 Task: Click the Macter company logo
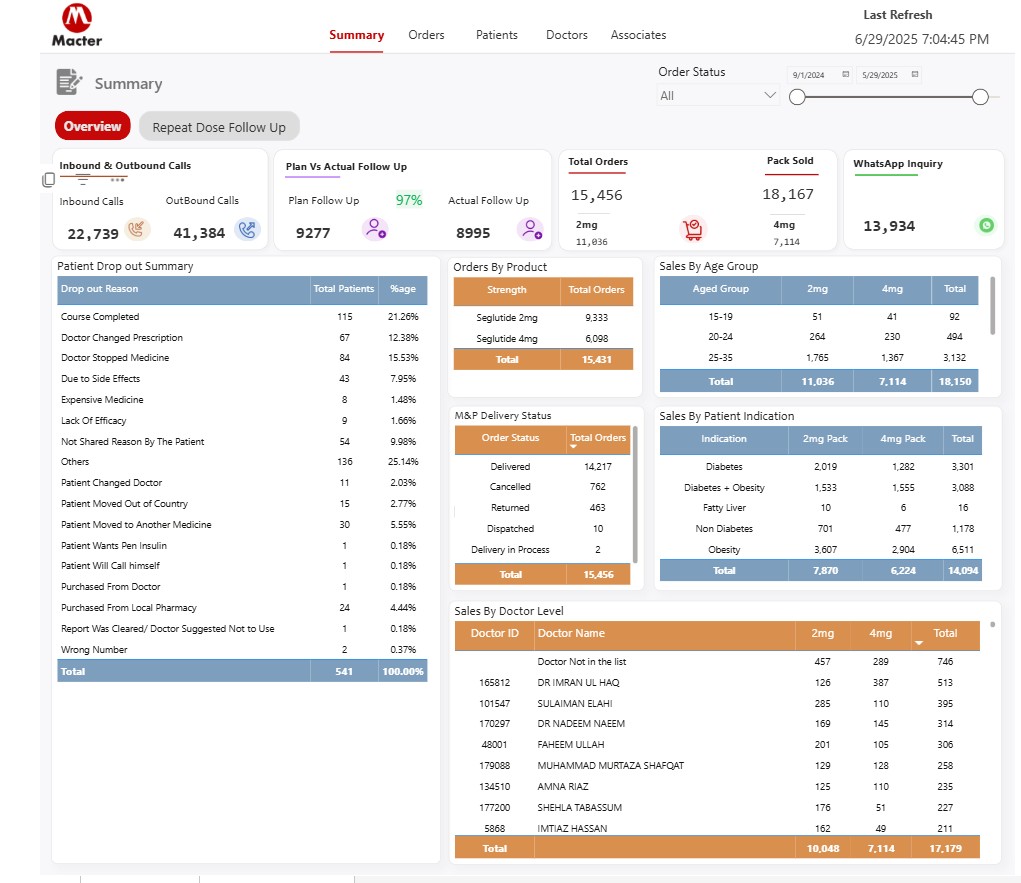[x=75, y=23]
